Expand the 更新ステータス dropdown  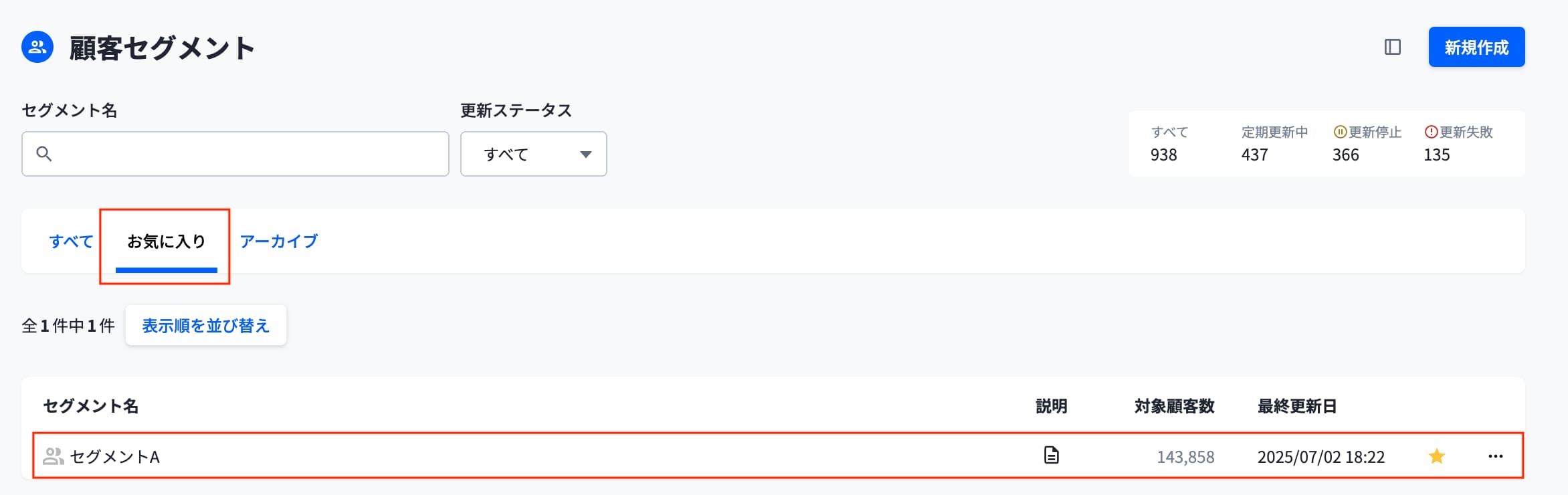(533, 154)
